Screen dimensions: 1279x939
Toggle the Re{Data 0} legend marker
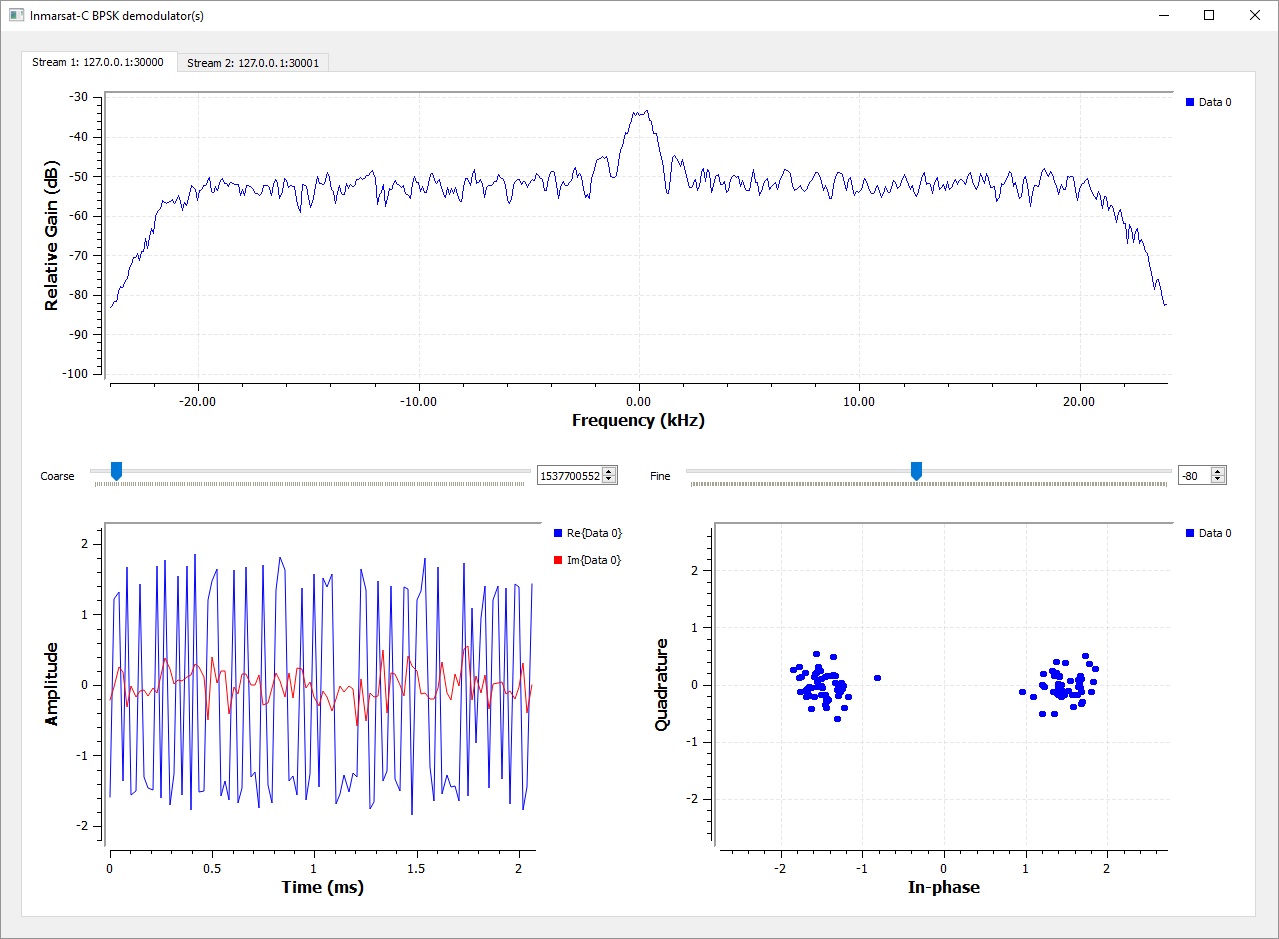click(x=557, y=533)
